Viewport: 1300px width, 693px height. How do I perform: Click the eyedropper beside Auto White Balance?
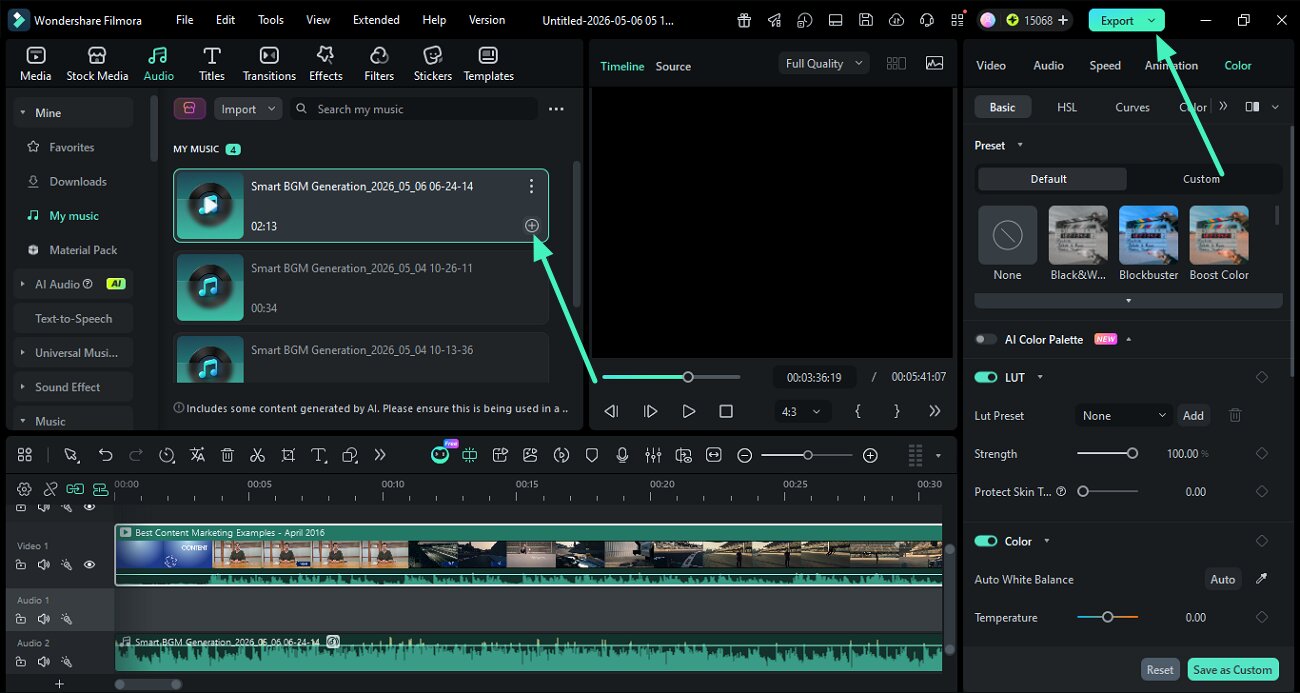point(1261,579)
